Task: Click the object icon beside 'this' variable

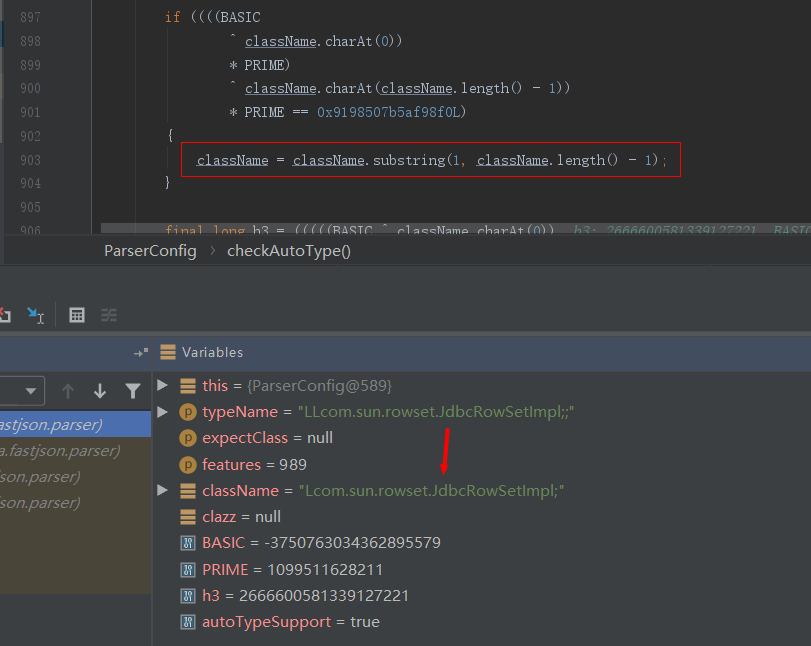Action: tap(188, 386)
